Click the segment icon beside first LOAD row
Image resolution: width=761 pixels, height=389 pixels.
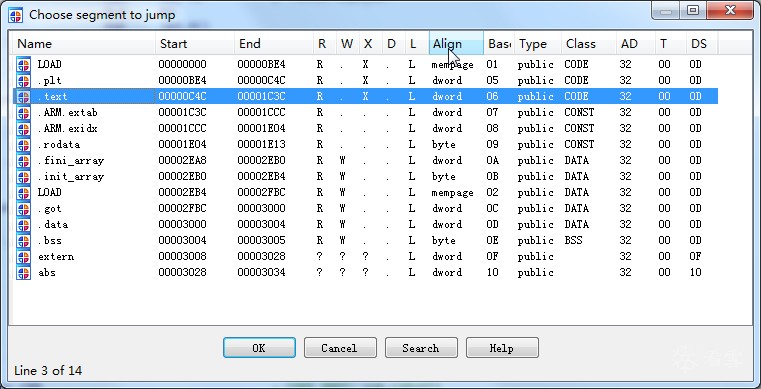pos(23,65)
